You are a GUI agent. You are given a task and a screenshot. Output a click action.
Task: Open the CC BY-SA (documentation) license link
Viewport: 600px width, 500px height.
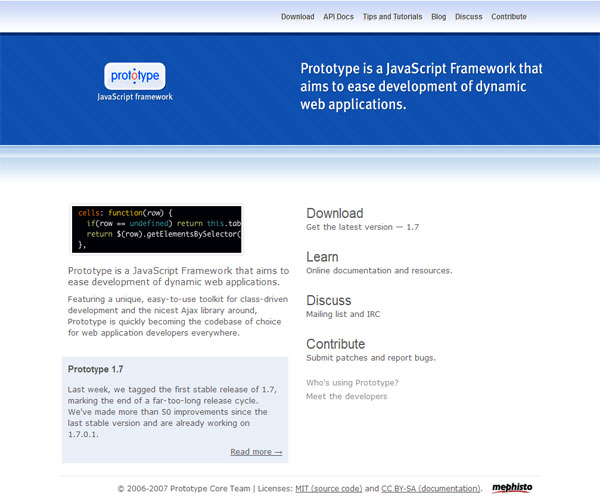(x=431, y=489)
